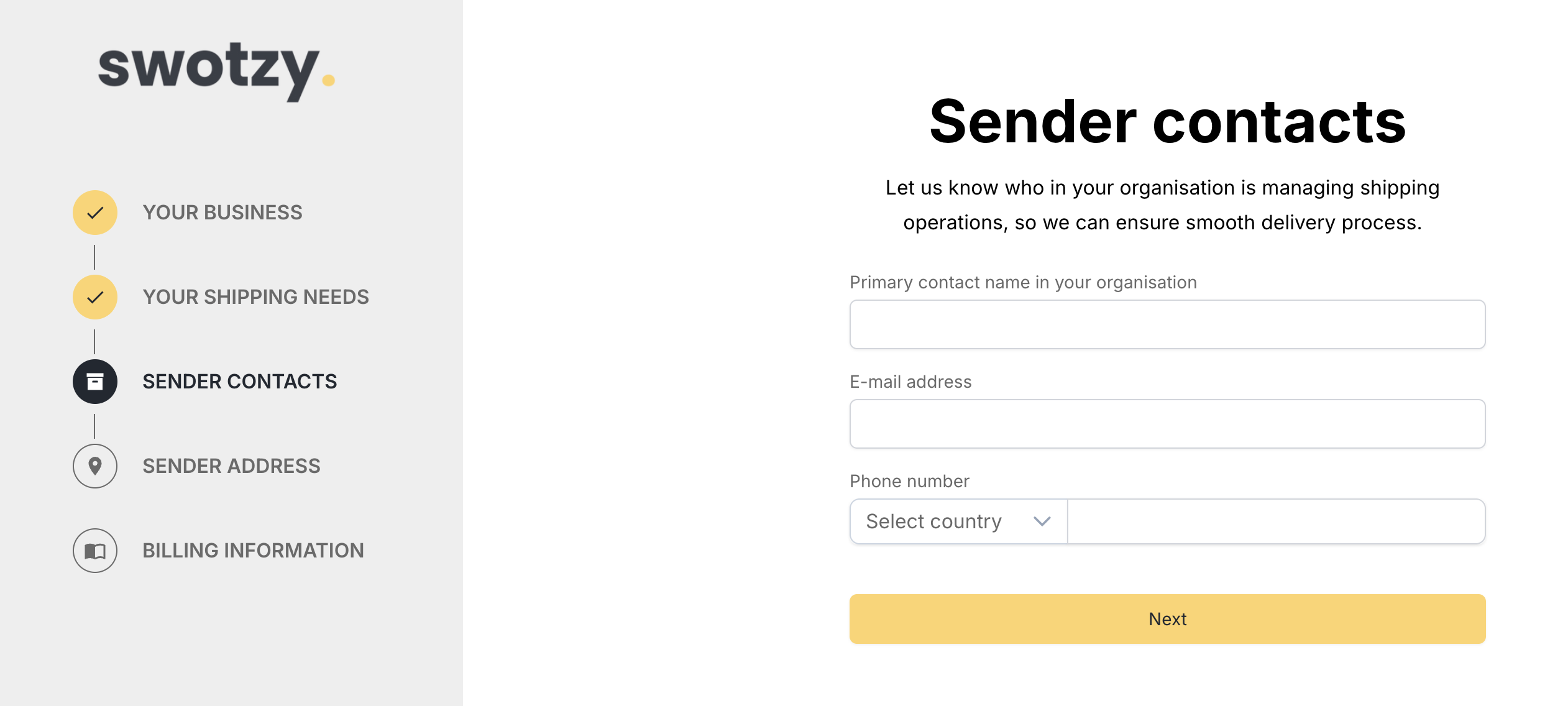Click the Billing Information step label
1568x706 pixels.
click(x=253, y=551)
